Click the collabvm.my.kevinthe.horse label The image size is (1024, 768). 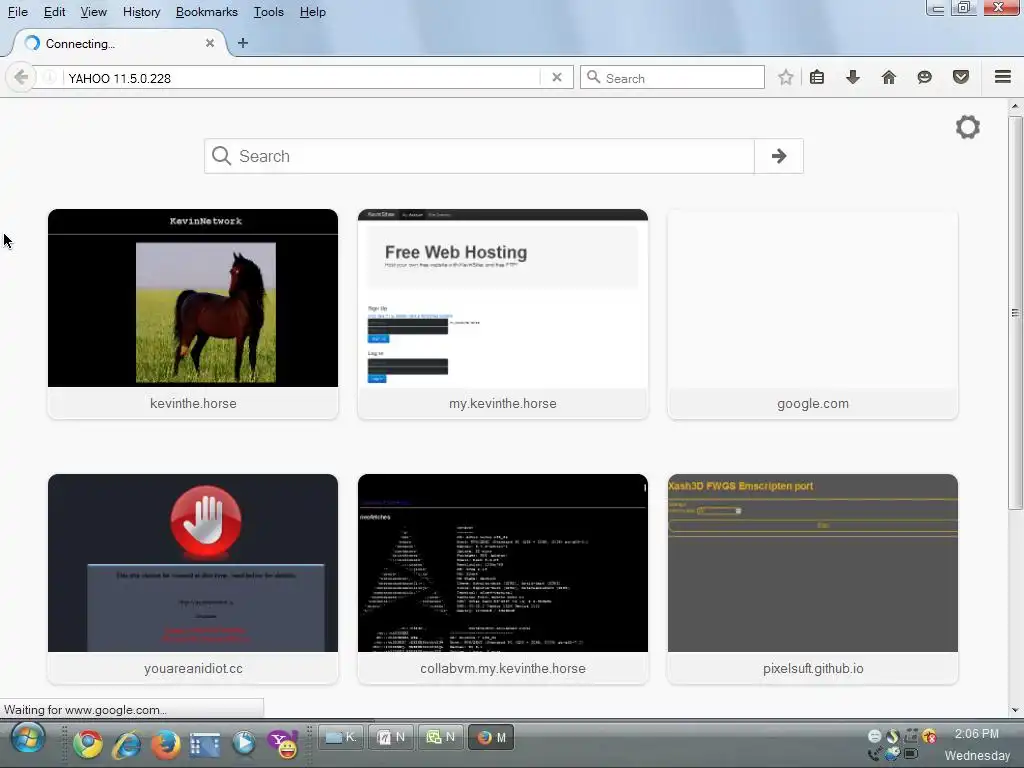(503, 669)
